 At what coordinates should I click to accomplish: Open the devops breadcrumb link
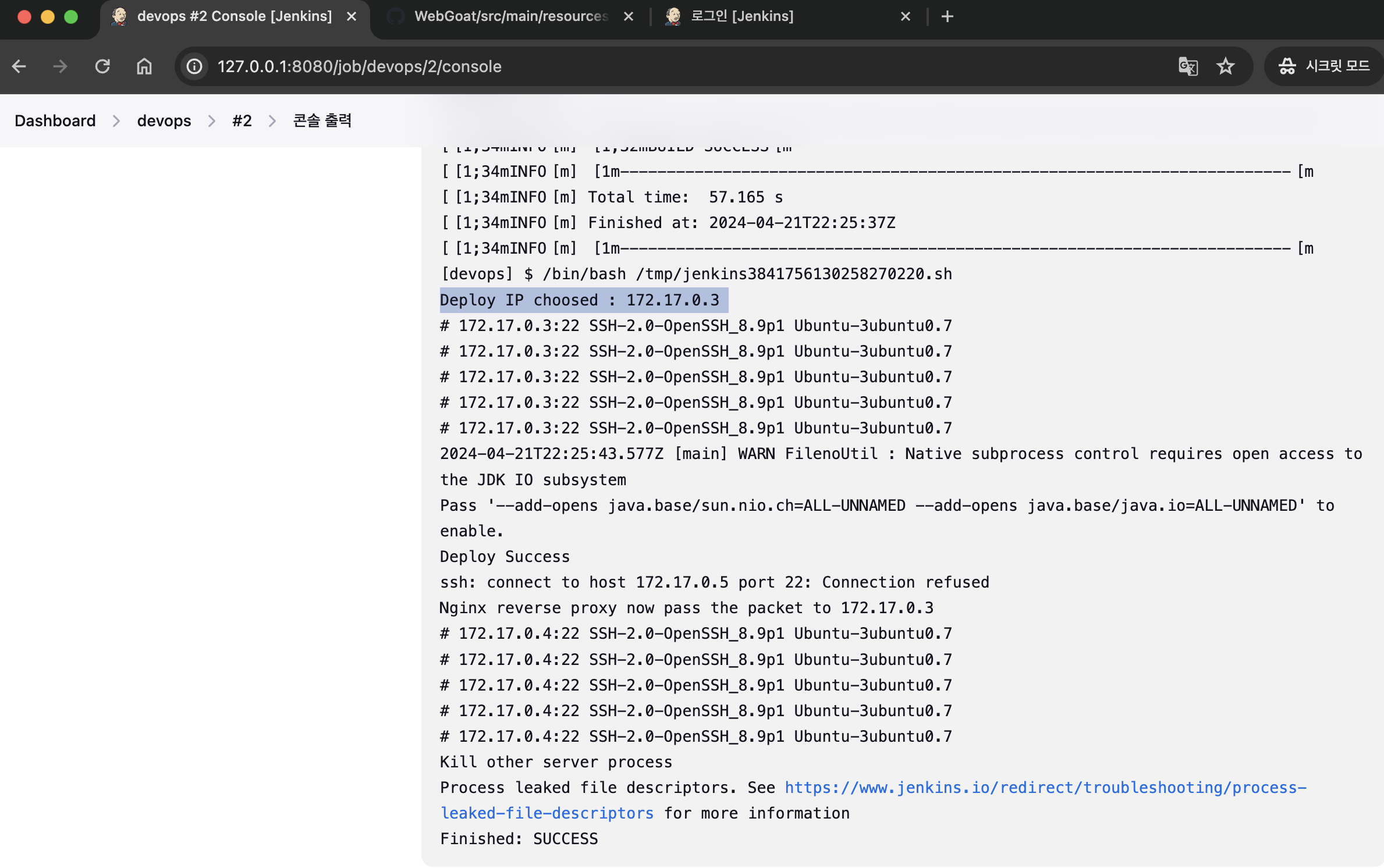(164, 120)
